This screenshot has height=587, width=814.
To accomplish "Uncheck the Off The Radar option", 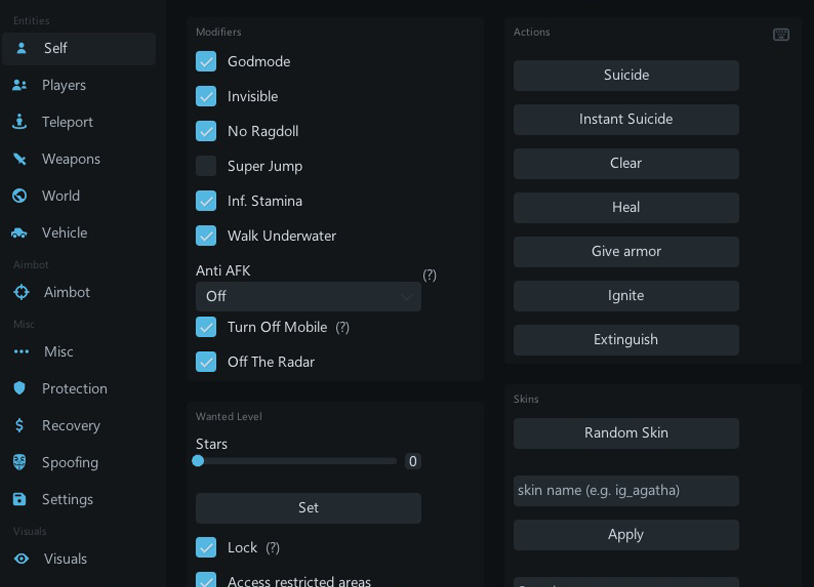I will click(x=206, y=362).
